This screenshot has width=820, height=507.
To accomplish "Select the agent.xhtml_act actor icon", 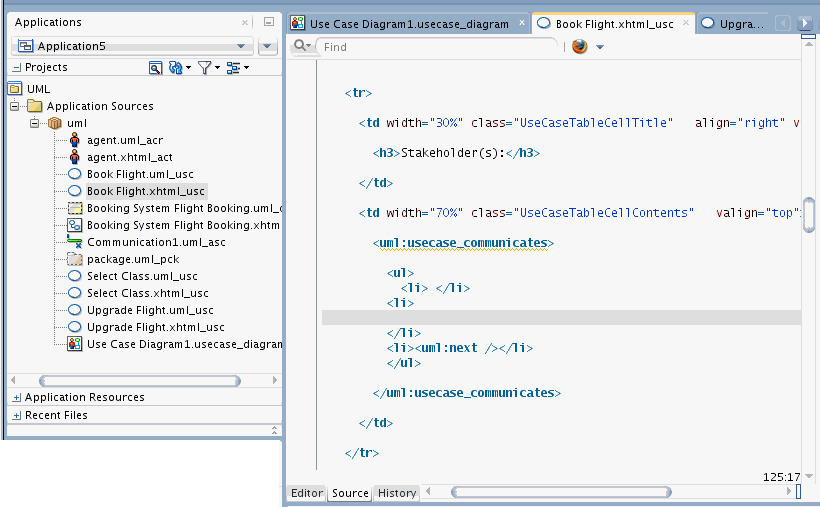I will pos(75,157).
